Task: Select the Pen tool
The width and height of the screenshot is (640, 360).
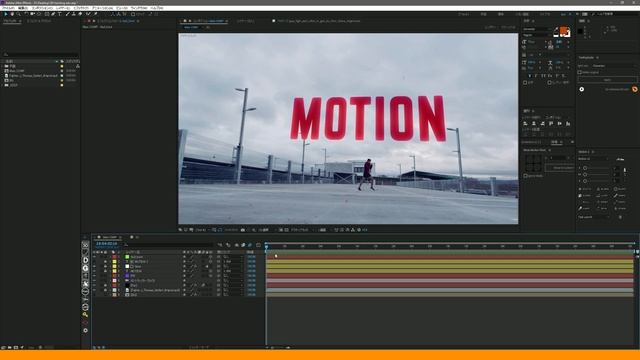Action: (53, 14)
